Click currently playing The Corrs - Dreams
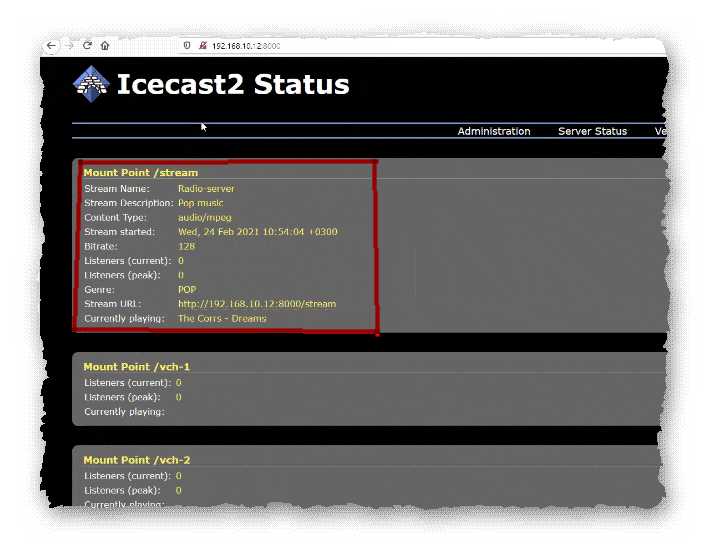 tap(222, 318)
